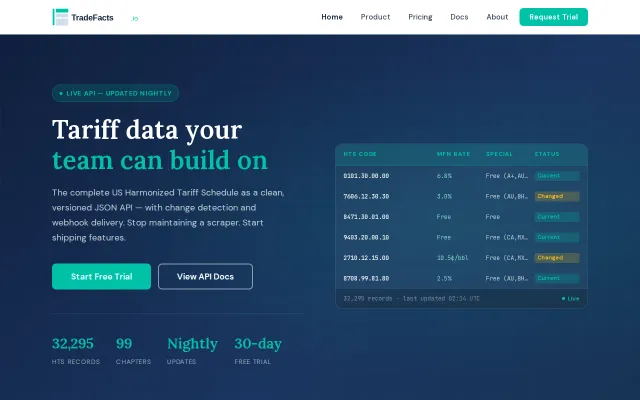Click the Free (A+,AU… special cell
640x400 pixels.
coord(507,176)
